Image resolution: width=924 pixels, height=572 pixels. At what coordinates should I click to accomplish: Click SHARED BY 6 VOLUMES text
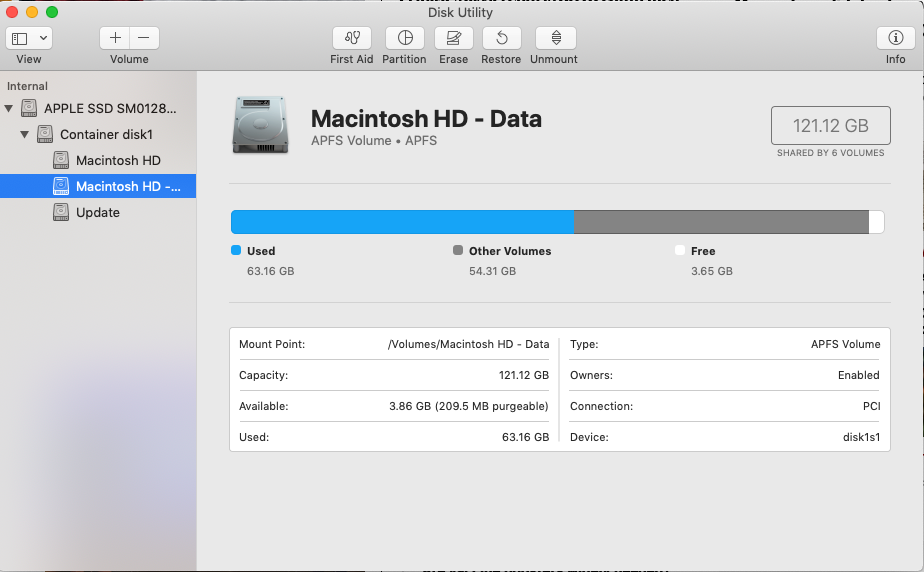(830, 153)
